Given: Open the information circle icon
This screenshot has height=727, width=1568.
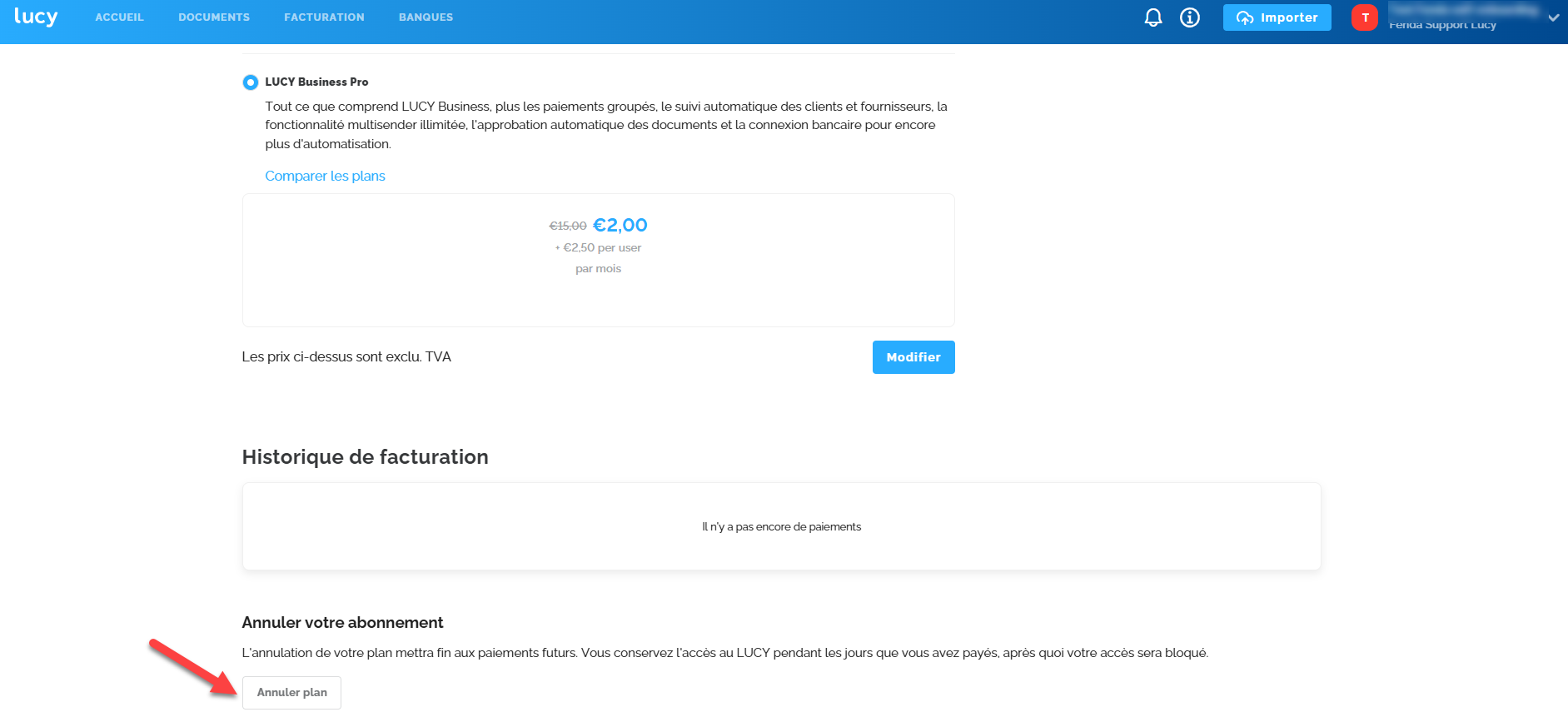Looking at the screenshot, I should click(1190, 17).
